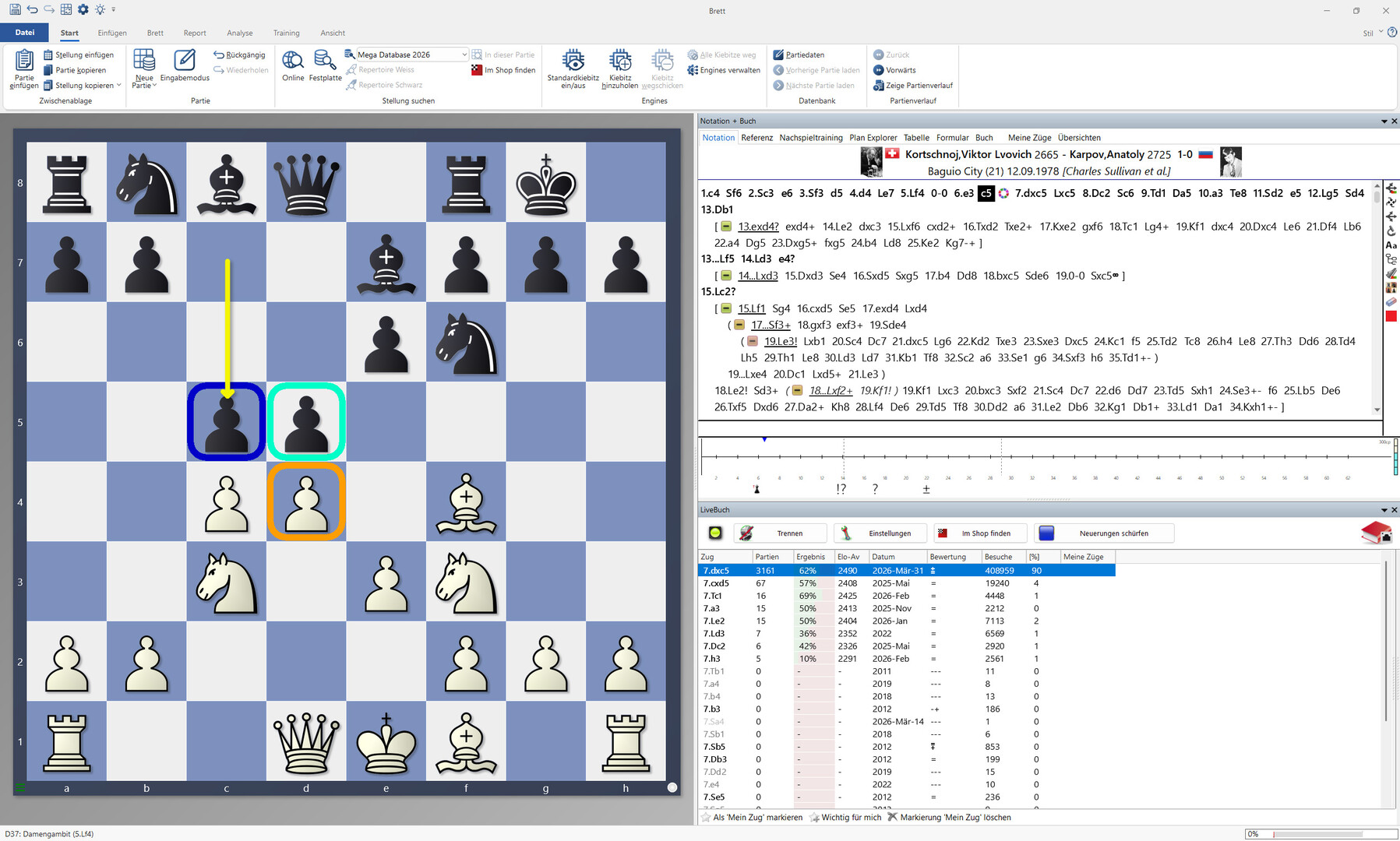Click the lightbulb icon in the quick access bar
This screenshot has width=1400, height=841.
pyautogui.click(x=100, y=9)
